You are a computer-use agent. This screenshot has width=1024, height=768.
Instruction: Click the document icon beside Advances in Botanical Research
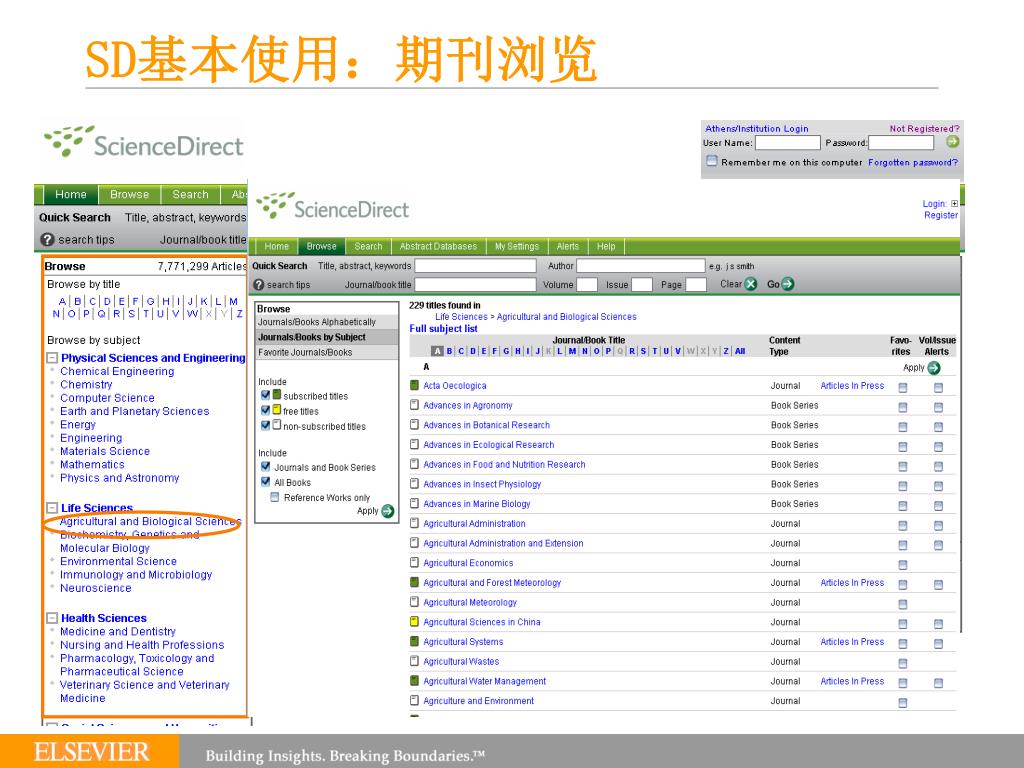point(414,424)
